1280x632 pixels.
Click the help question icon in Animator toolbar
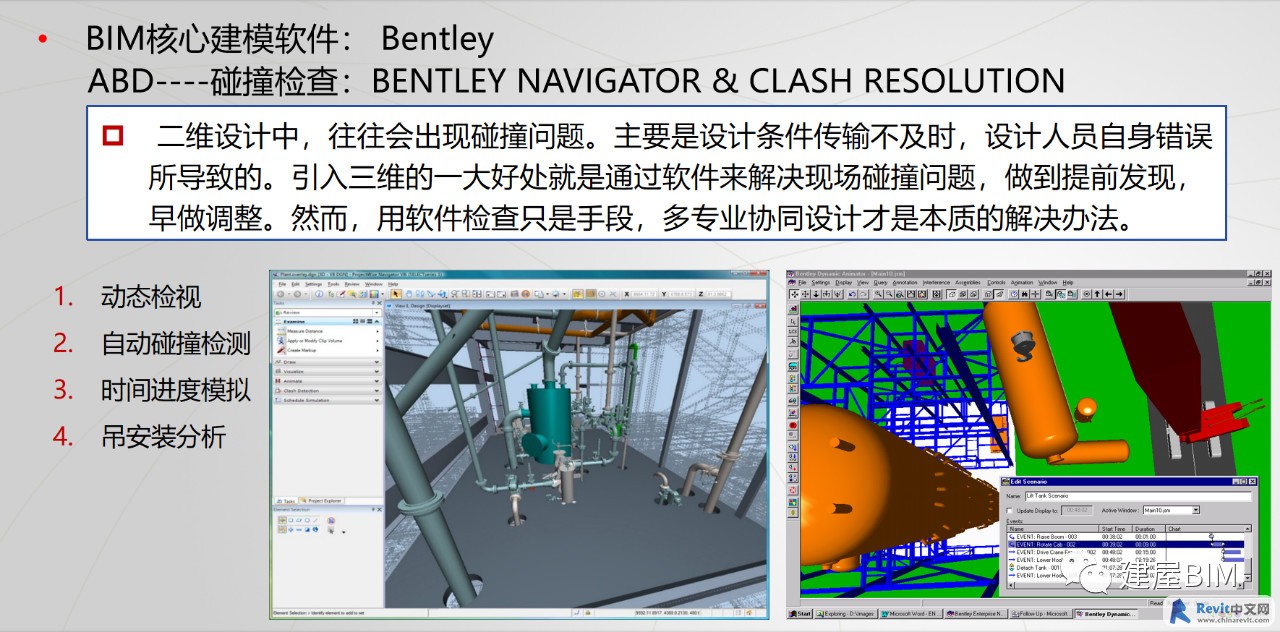[x=1013, y=294]
